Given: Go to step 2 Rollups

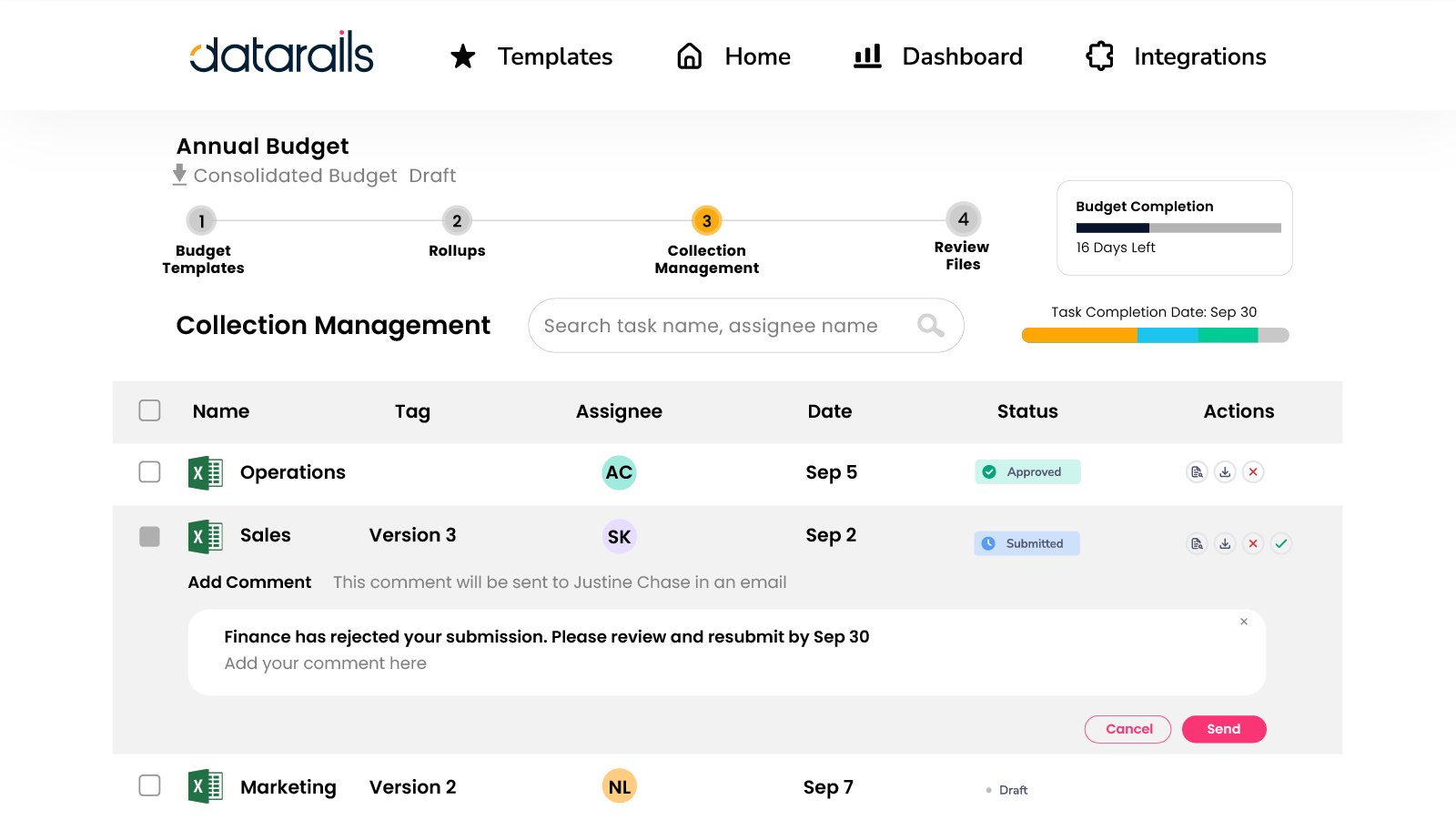Looking at the screenshot, I should 457,220.
